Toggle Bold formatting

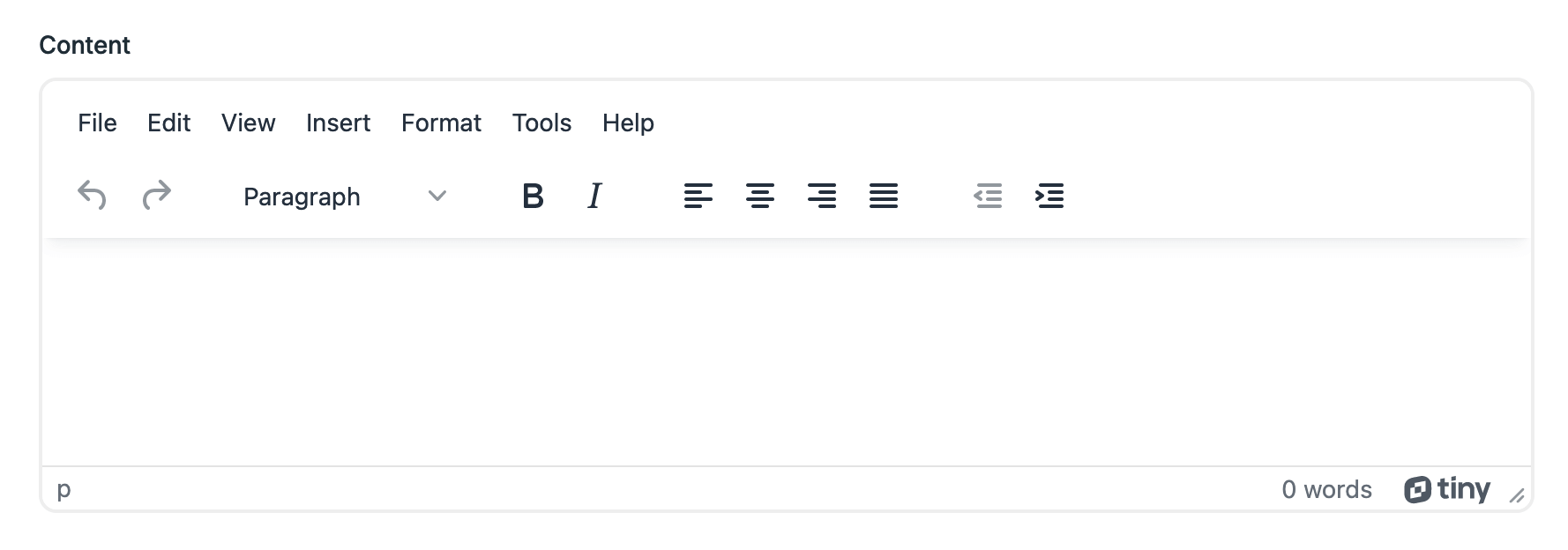[x=533, y=196]
